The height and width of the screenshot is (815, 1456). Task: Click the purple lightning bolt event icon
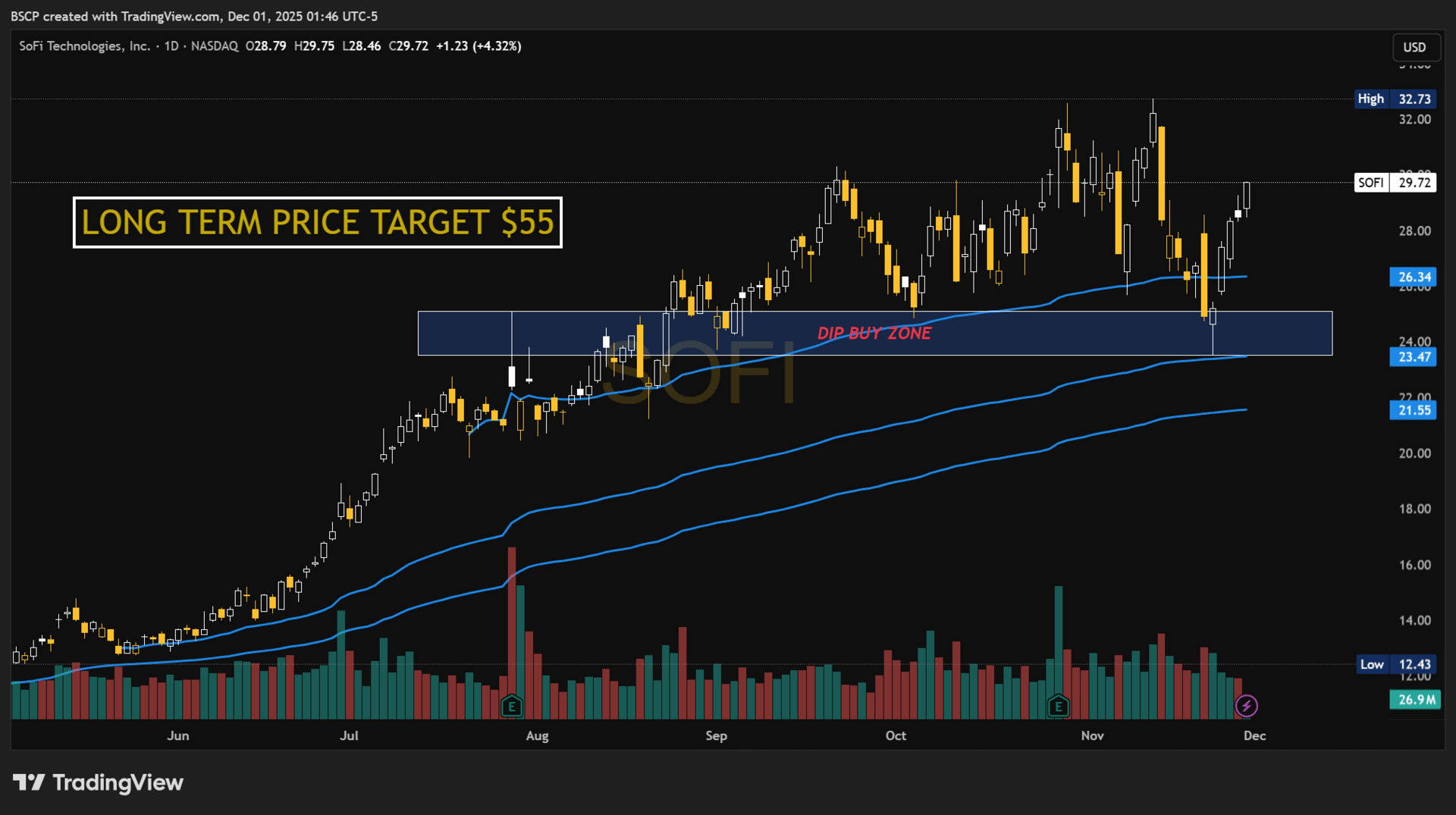click(x=1247, y=707)
